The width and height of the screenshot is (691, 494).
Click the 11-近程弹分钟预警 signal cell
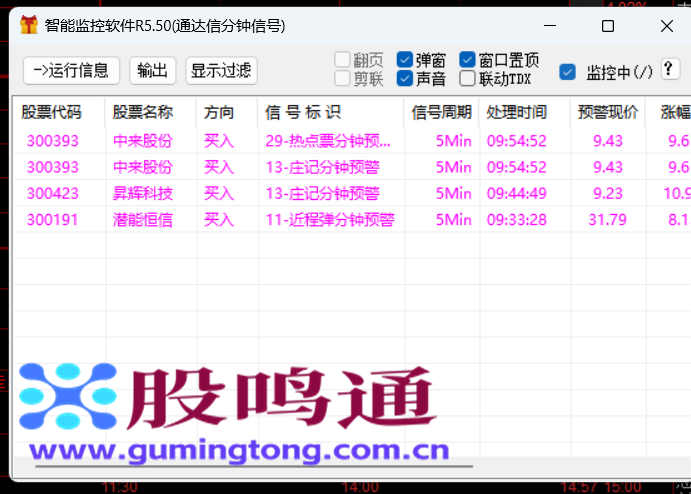[330, 219]
